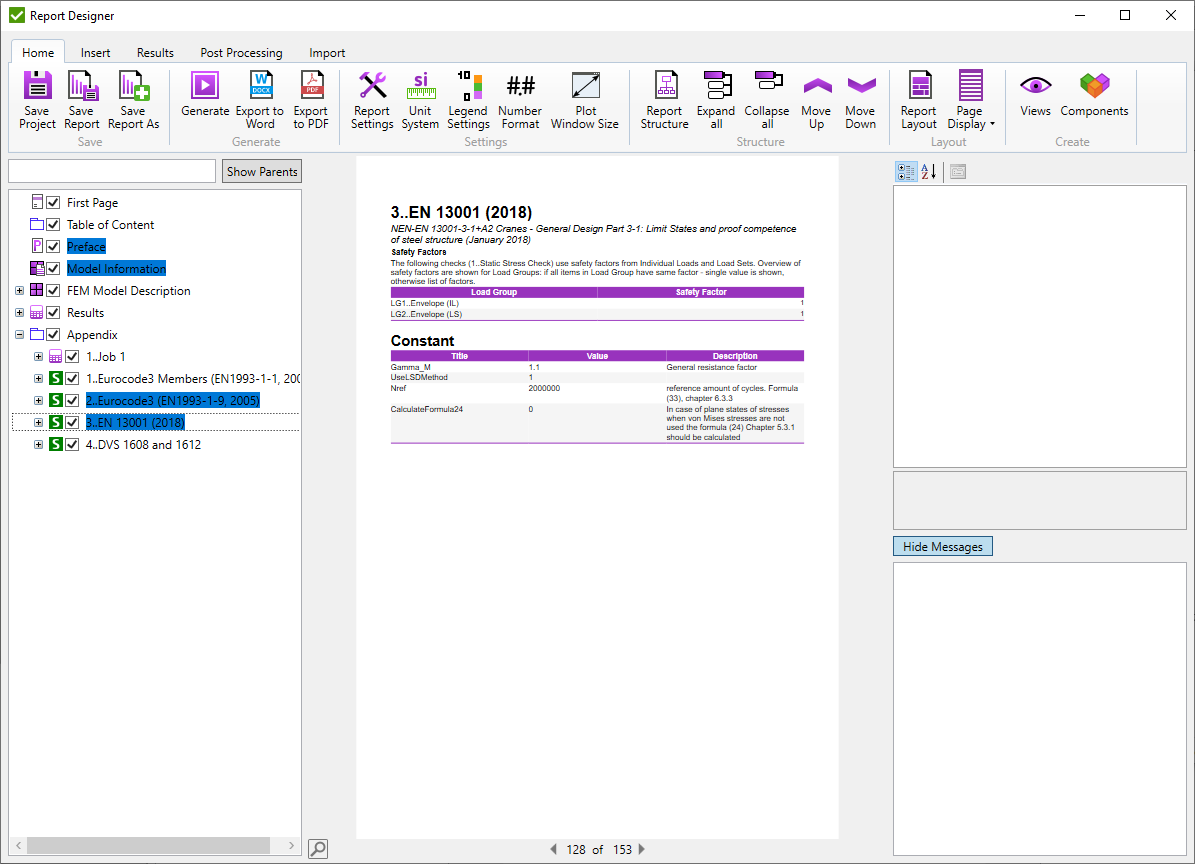Expand the 3..EN 13001 (2018) node
1195x864 pixels.
tap(38, 423)
